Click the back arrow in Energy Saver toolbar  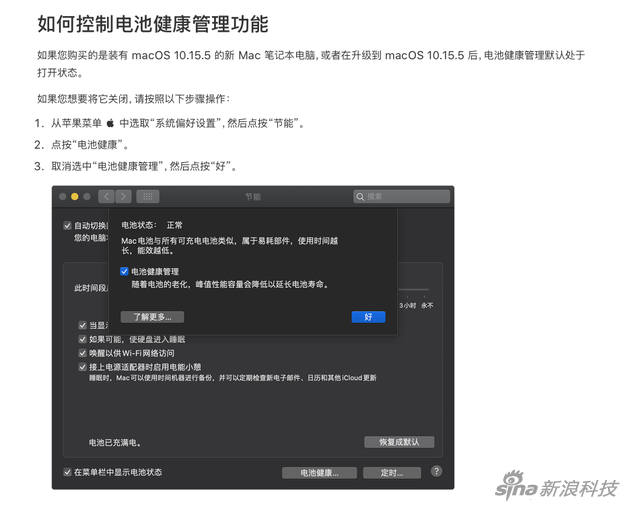(x=106, y=197)
